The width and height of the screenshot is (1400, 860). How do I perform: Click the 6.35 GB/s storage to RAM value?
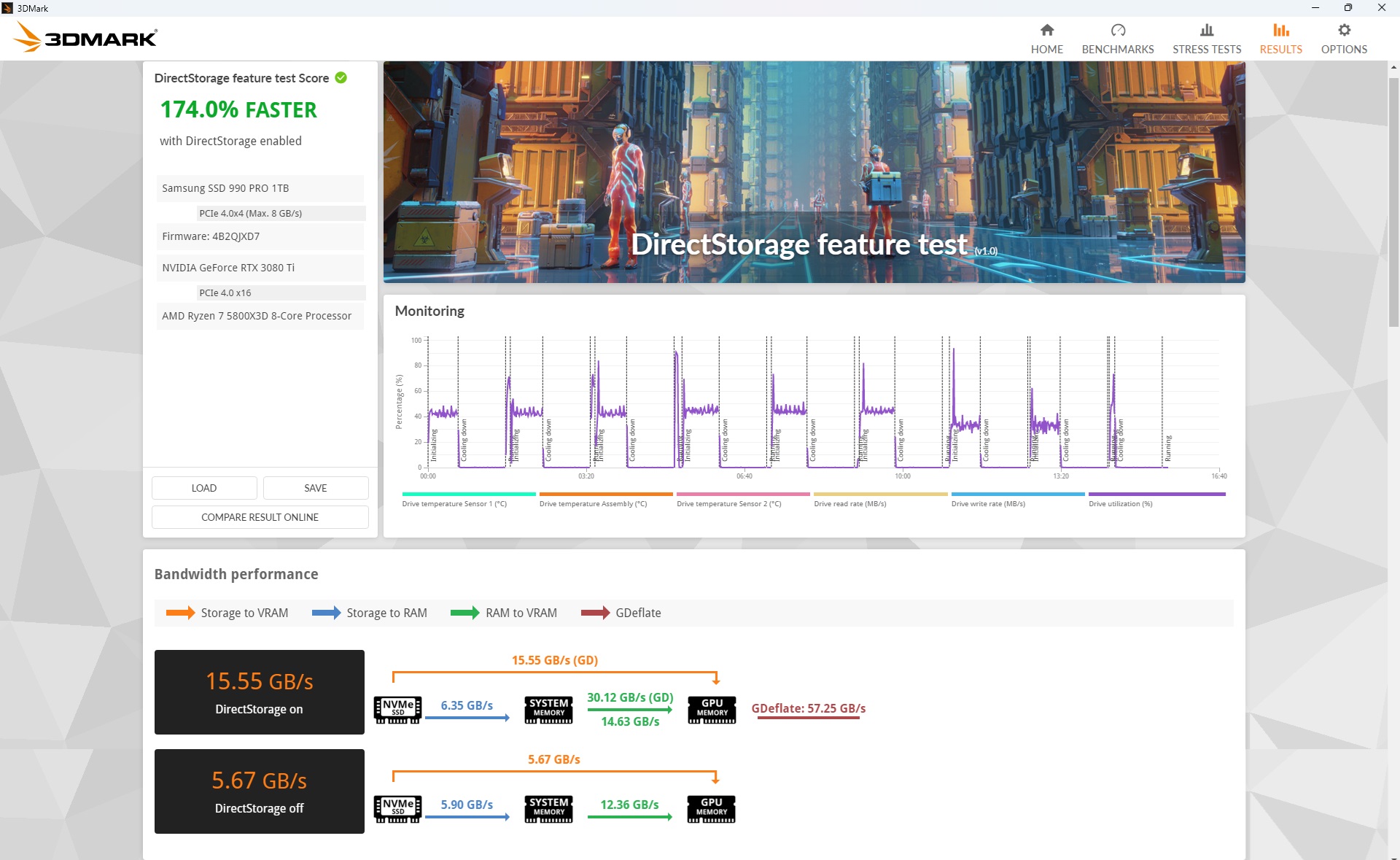467,705
